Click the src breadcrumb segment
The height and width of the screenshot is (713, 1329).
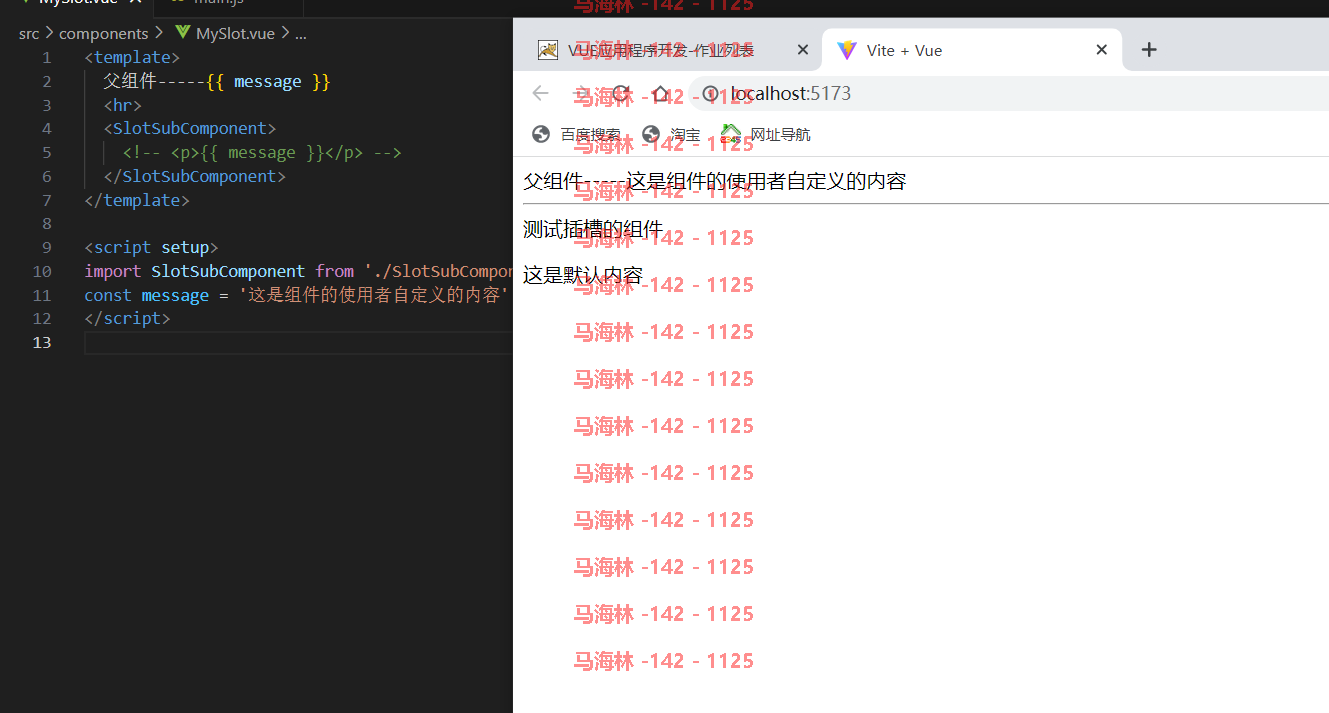(29, 33)
